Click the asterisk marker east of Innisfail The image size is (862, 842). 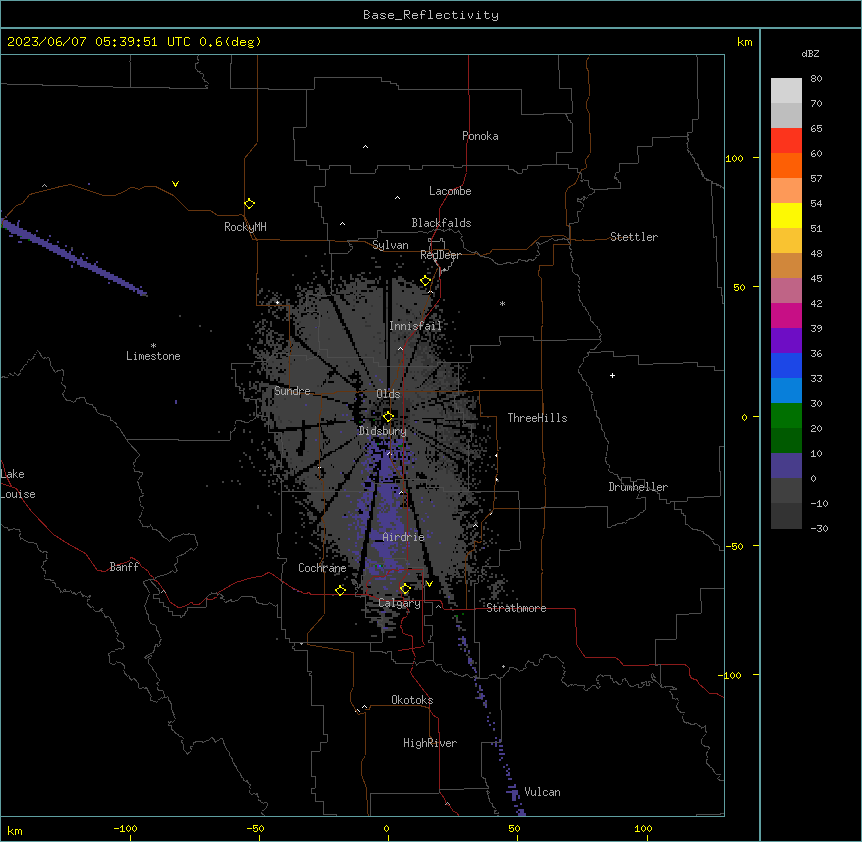(x=502, y=303)
